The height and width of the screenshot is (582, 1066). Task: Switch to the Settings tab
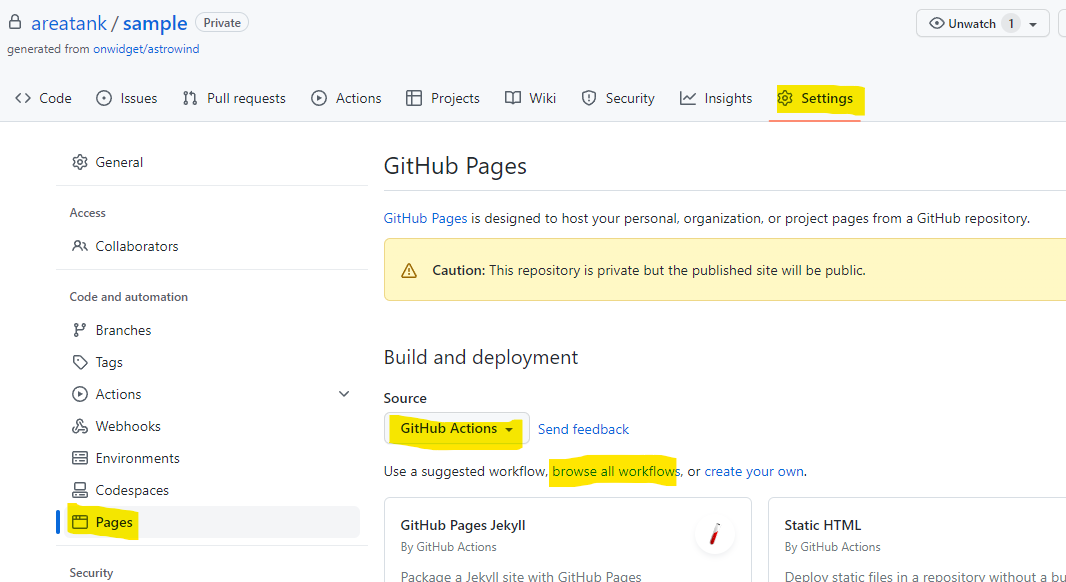pyautogui.click(x=816, y=98)
